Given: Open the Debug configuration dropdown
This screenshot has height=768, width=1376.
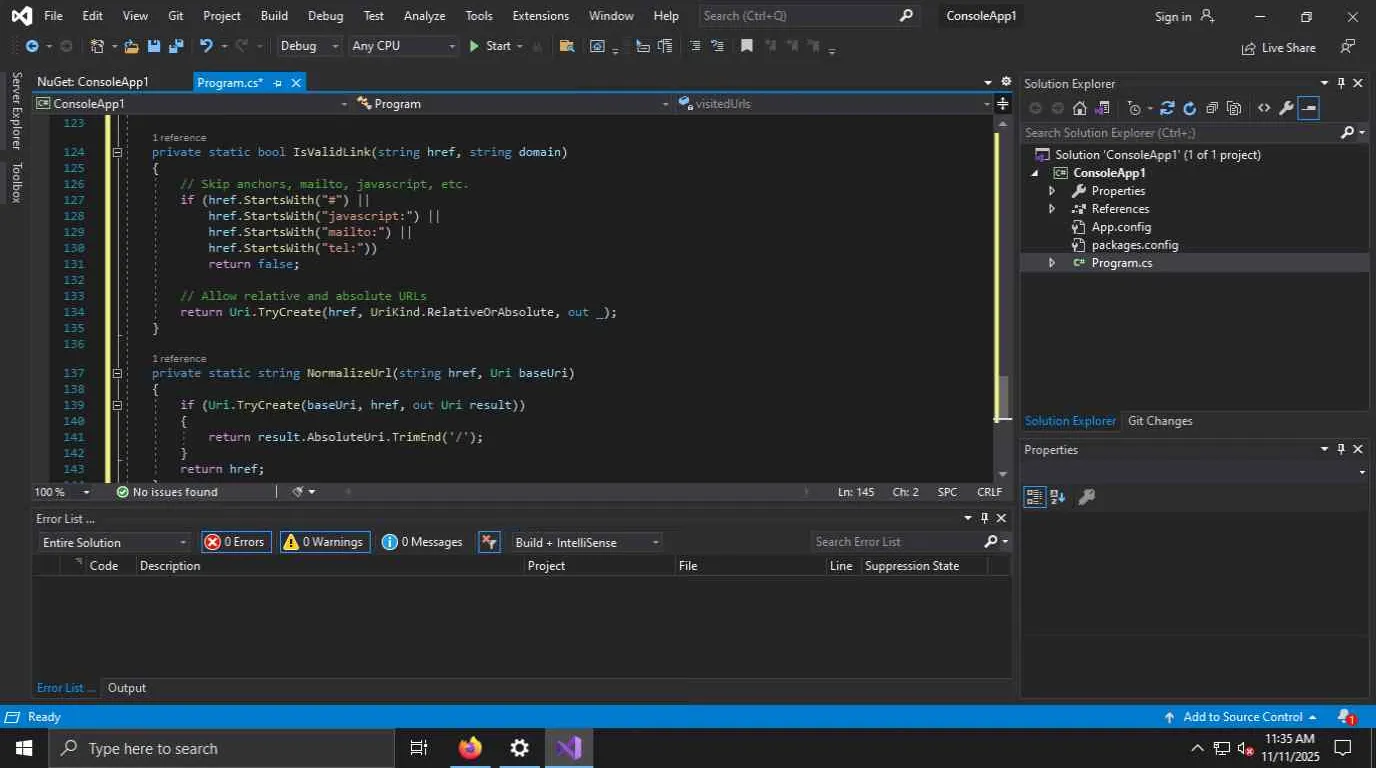Looking at the screenshot, I should [309, 46].
